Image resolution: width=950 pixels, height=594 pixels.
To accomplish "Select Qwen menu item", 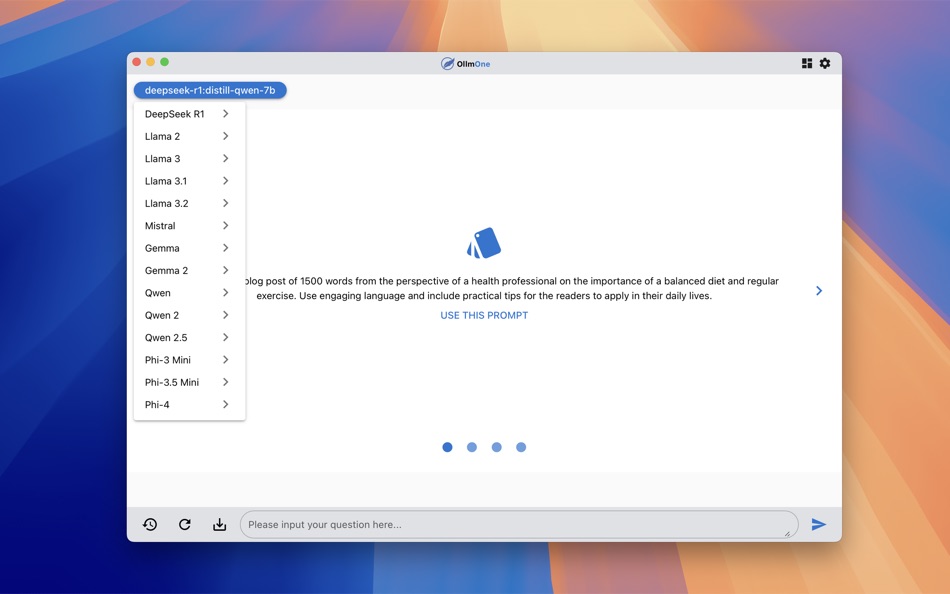I will [x=189, y=293].
